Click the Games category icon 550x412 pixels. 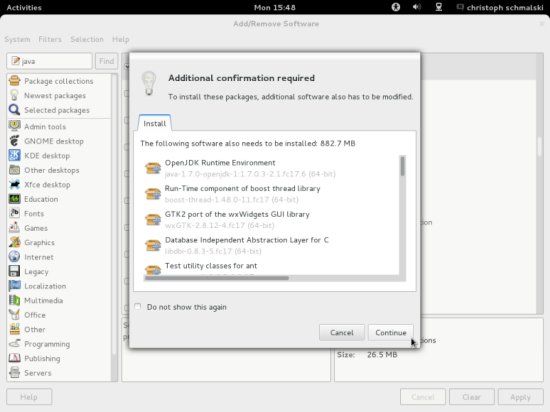(x=14, y=228)
